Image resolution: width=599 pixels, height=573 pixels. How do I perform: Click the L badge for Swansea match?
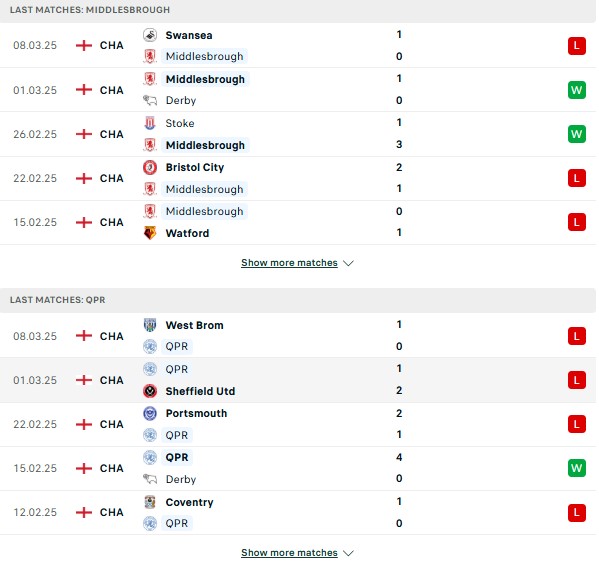point(576,46)
